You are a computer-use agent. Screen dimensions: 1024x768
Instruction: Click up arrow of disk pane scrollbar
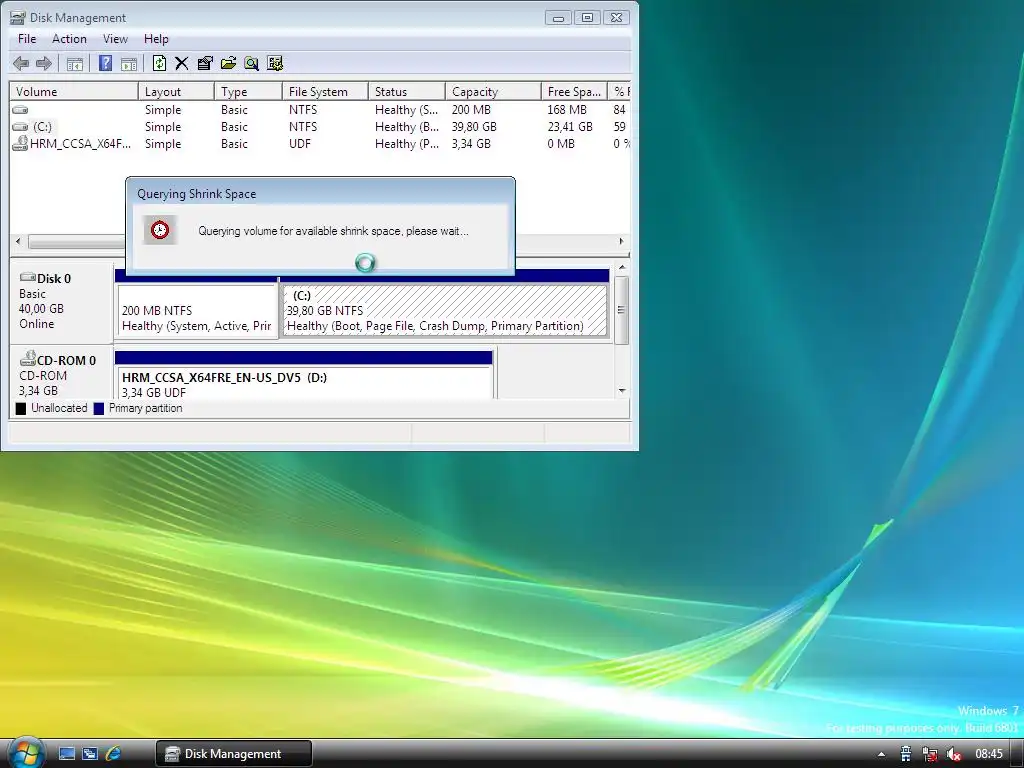click(622, 268)
